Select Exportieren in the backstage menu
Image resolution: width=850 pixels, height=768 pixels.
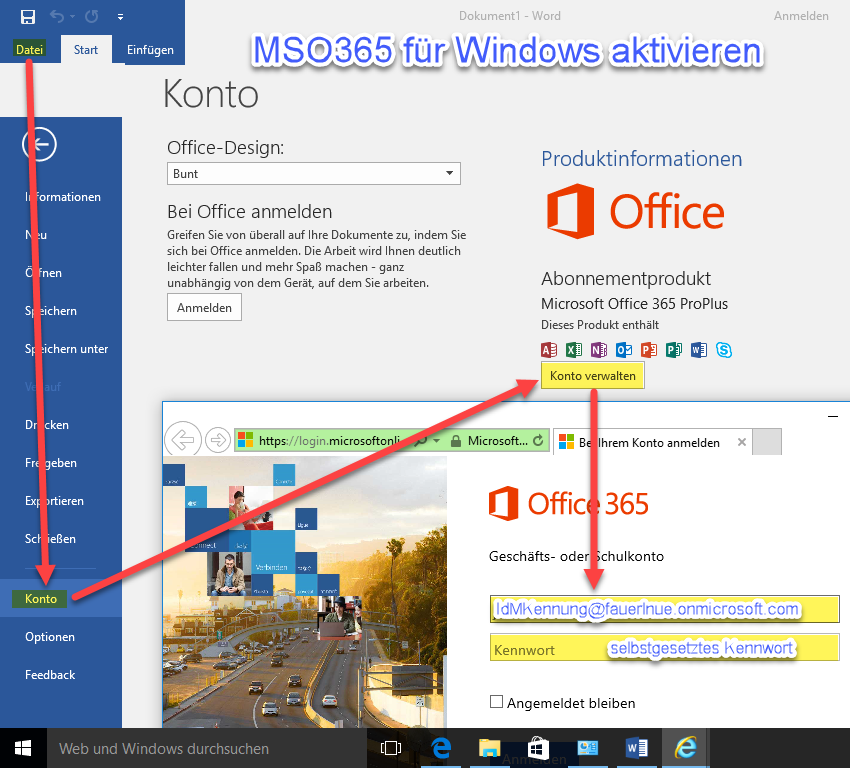[55, 500]
